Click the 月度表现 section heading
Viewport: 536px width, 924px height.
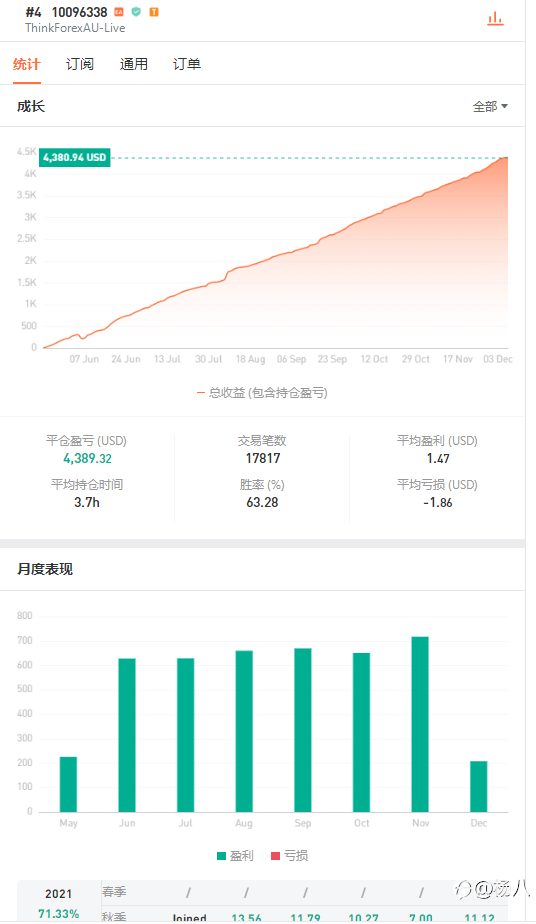coord(45,569)
